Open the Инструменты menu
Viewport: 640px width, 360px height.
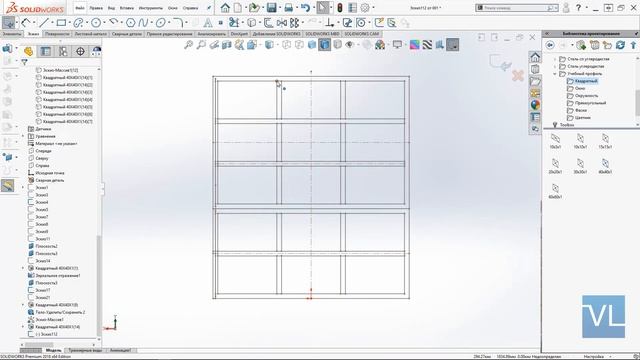(151, 8)
